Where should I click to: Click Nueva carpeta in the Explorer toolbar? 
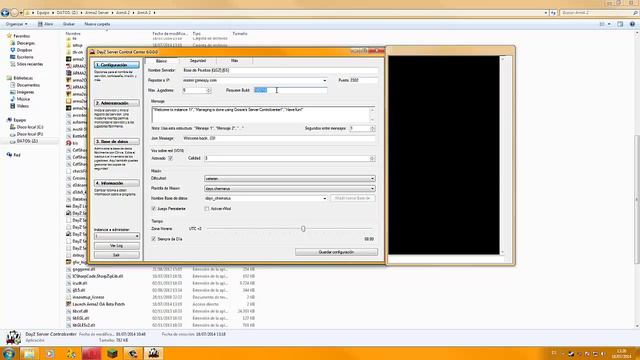[x=97, y=24]
